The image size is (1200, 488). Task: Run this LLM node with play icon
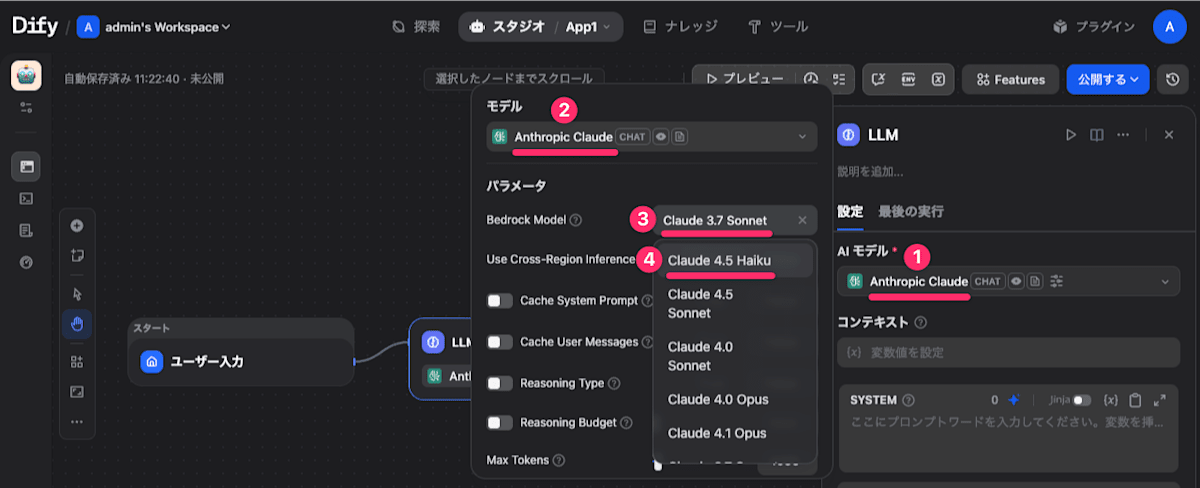point(1071,134)
